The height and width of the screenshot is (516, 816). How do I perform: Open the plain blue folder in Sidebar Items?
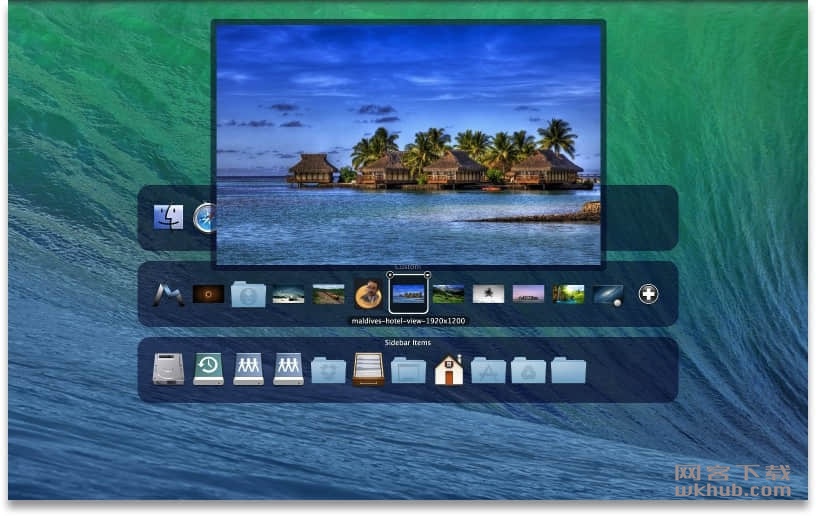tap(568, 370)
